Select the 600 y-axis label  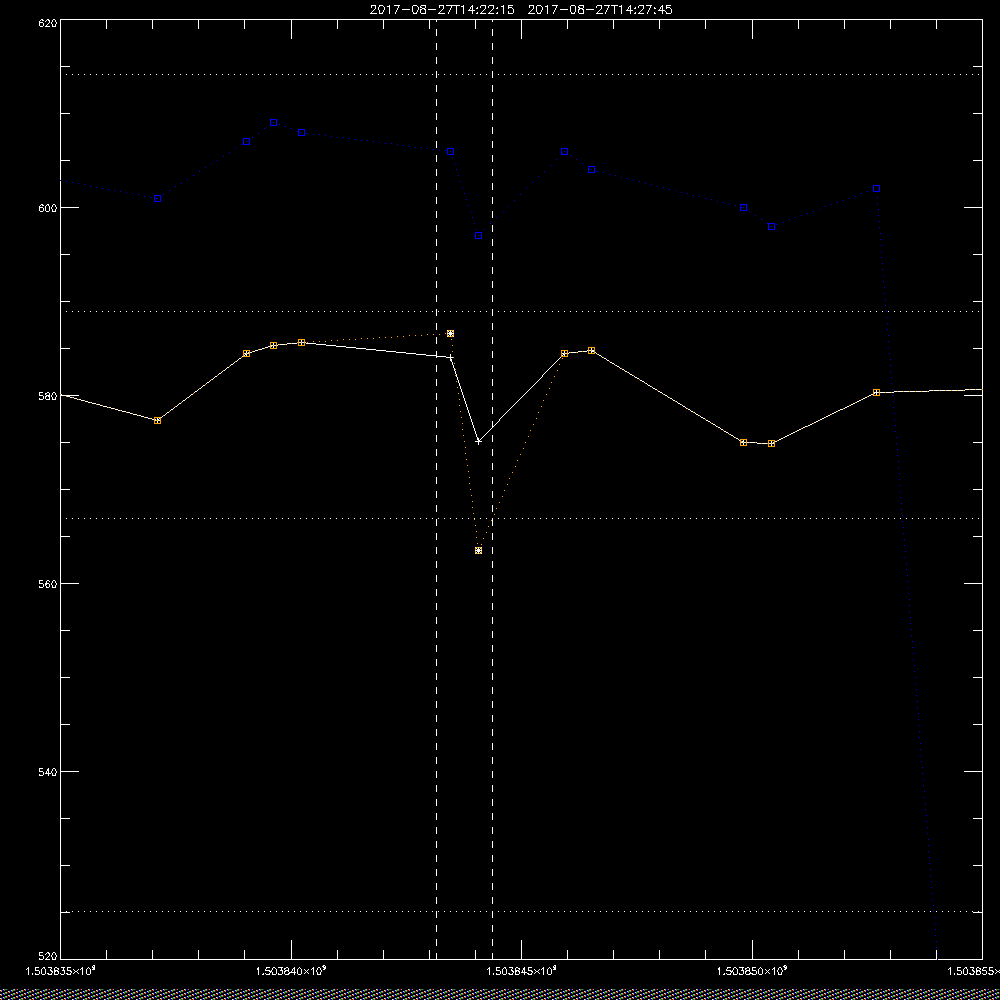pyautogui.click(x=48, y=208)
